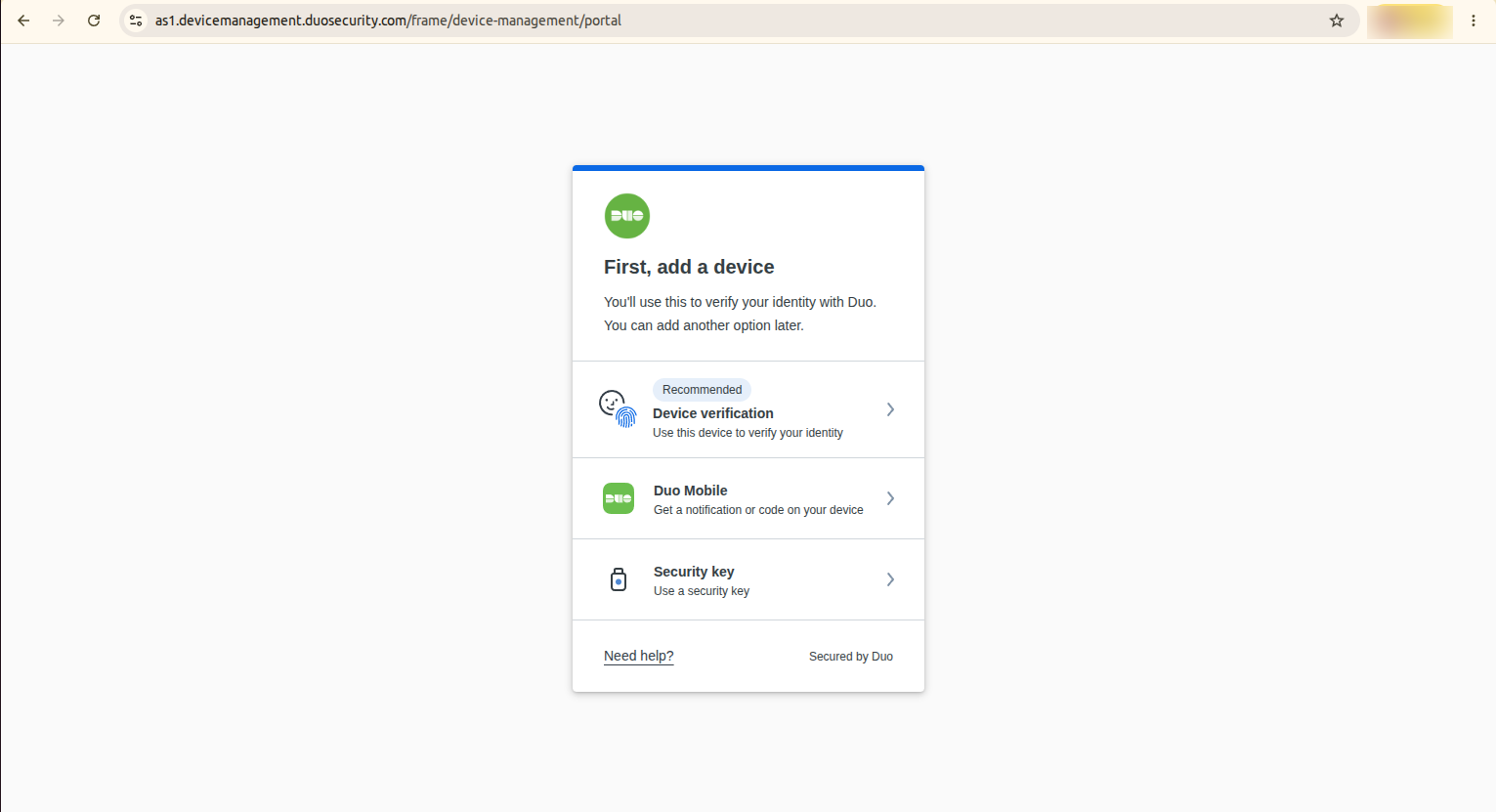The height and width of the screenshot is (812, 1496).
Task: Click "Secured by Duo" footer text
Action: [x=851, y=657]
